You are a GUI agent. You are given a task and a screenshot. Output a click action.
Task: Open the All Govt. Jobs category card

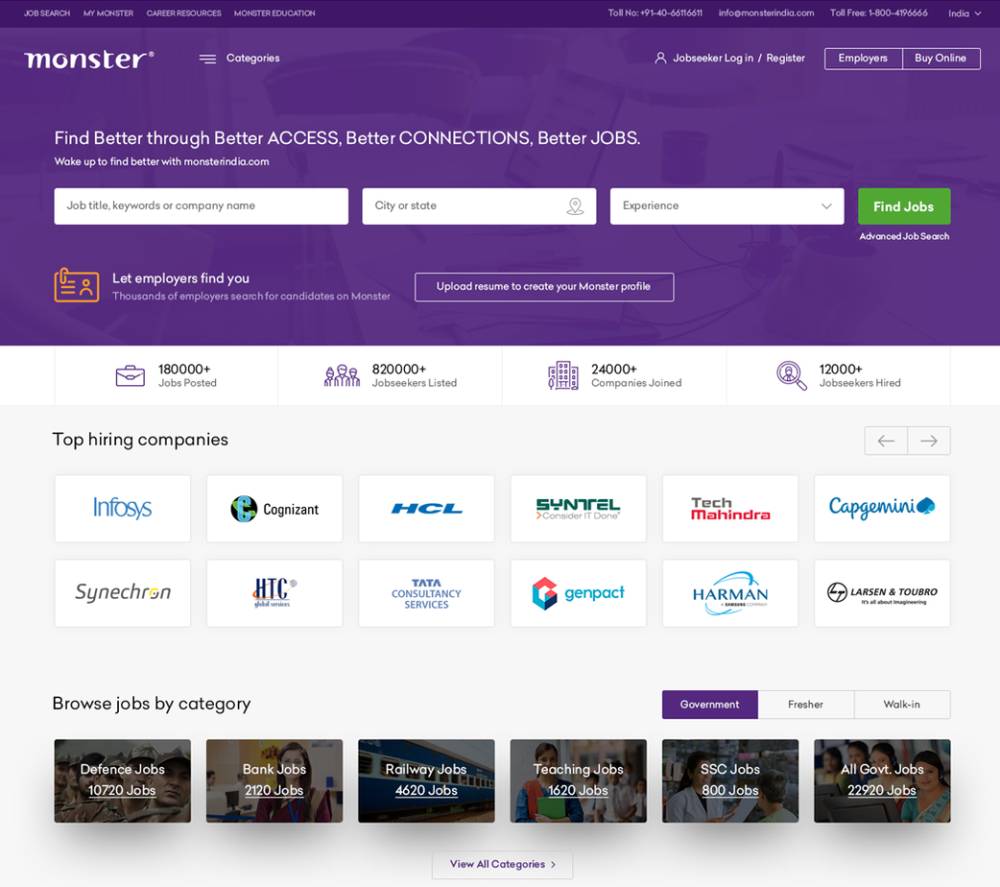(x=882, y=781)
